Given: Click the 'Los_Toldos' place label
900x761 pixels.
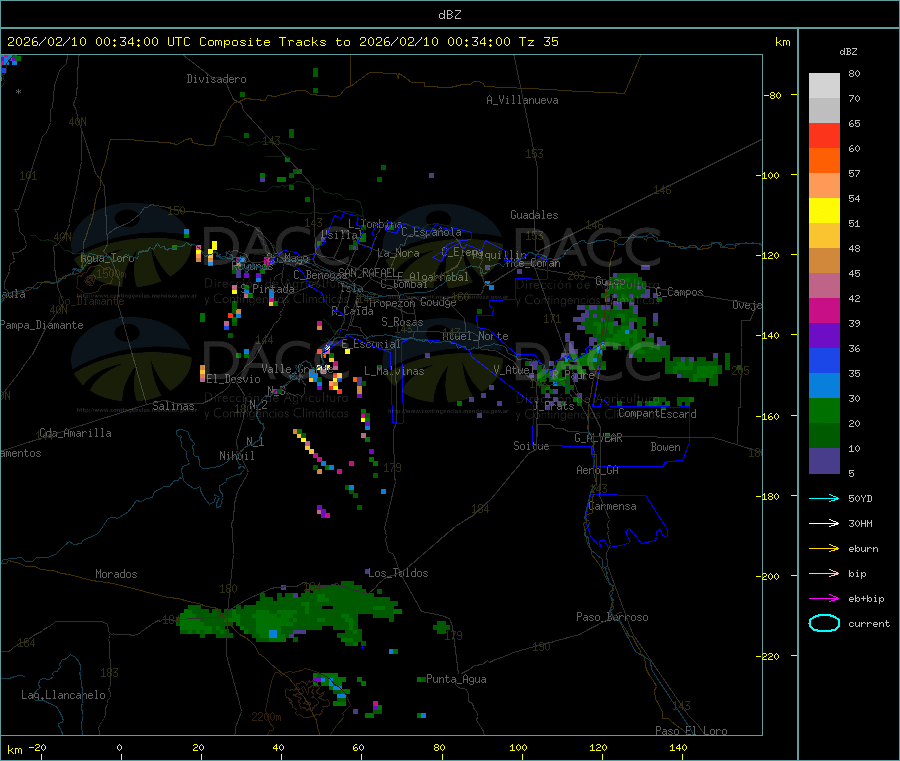Looking at the screenshot, I should [x=398, y=573].
